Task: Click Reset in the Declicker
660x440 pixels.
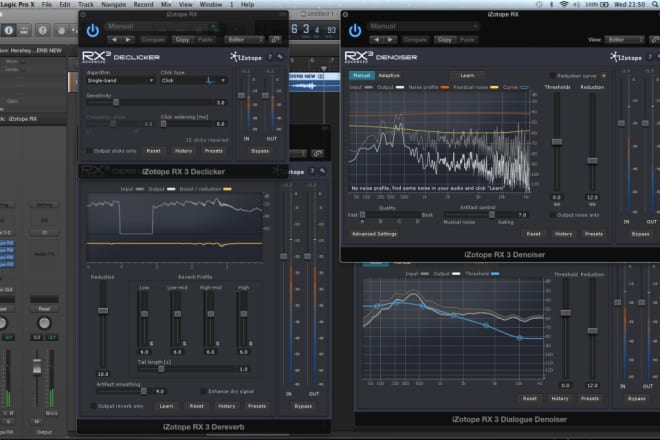Action: (x=153, y=151)
